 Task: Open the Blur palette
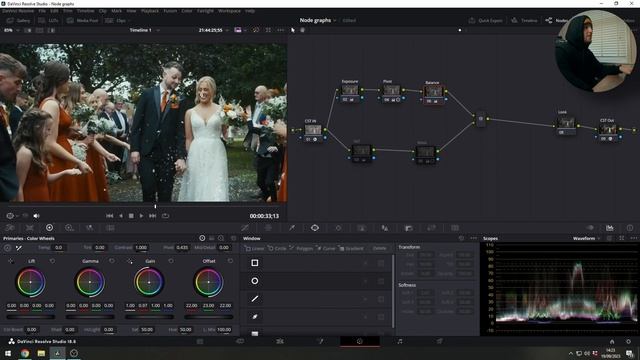pyautogui.click(x=385, y=228)
